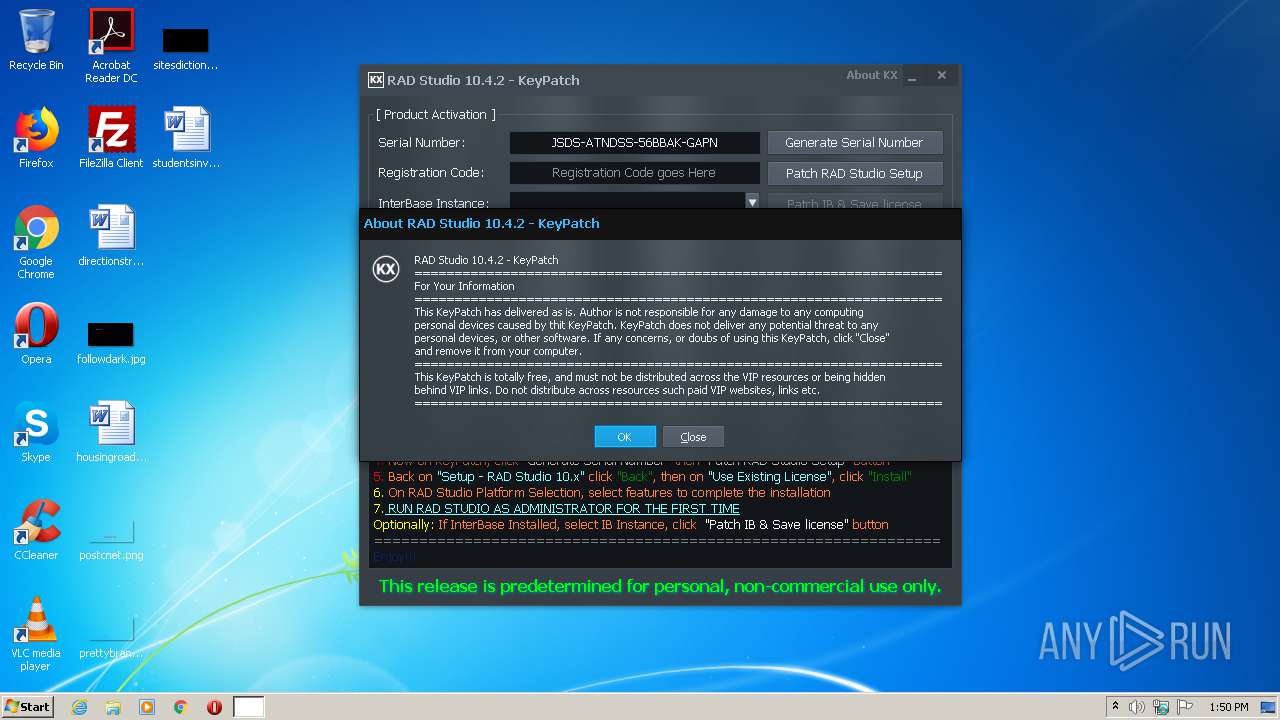Viewport: 1280px width, 720px height.
Task: Click the KX logo in About dialog
Action: [x=386, y=269]
